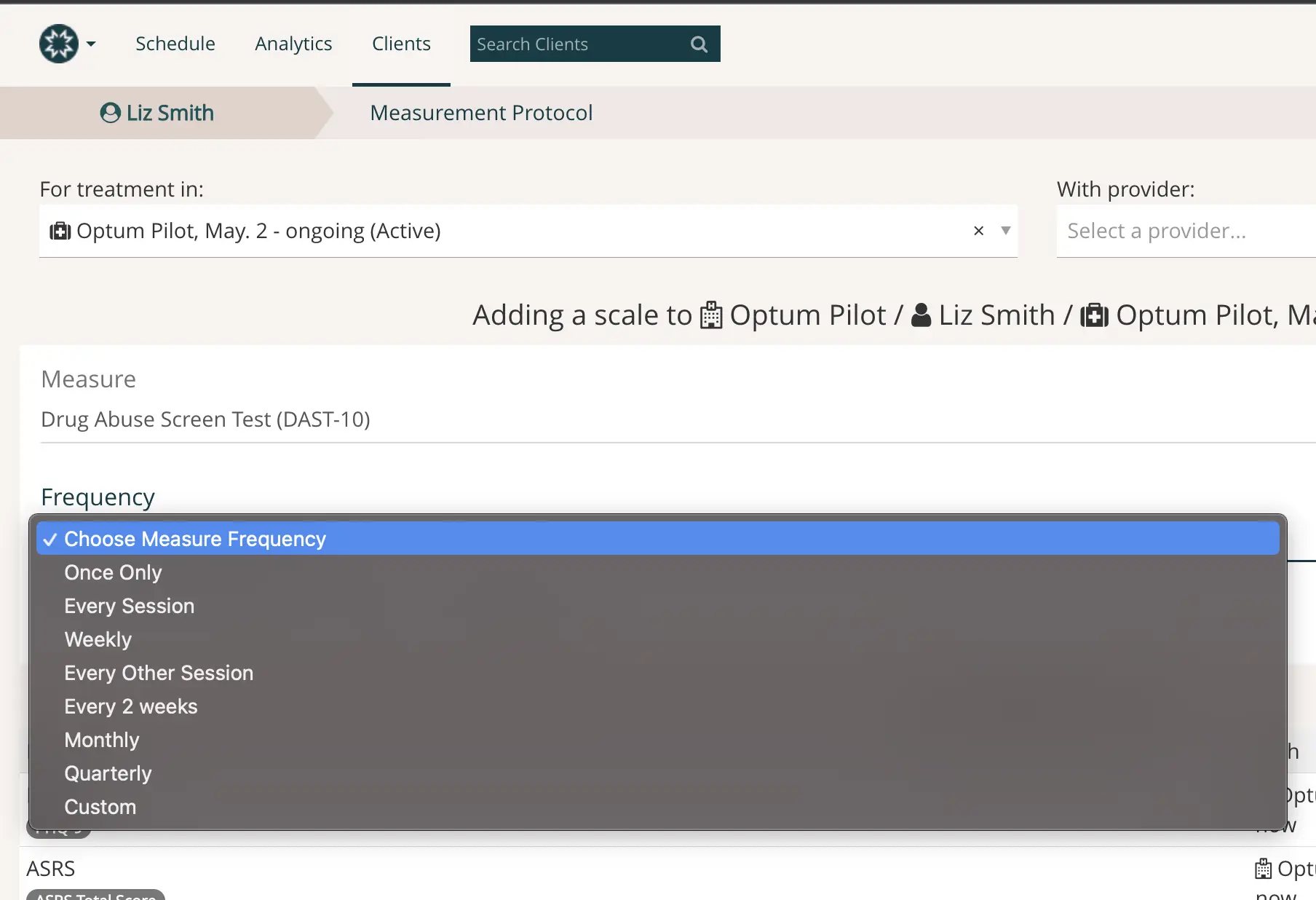
Task: Expand the treatment selection dropdown arrow
Action: tap(1006, 231)
